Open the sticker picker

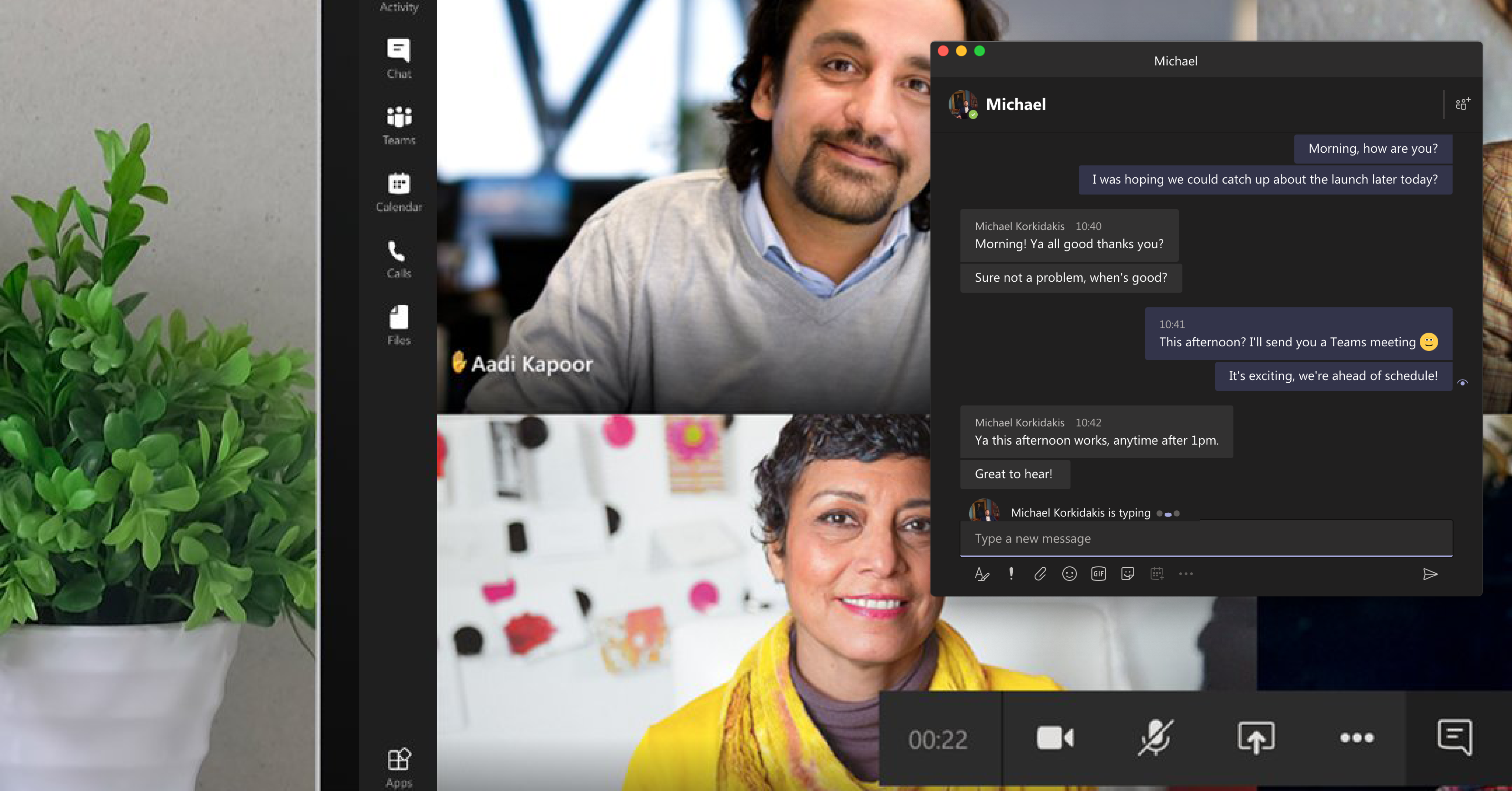pyautogui.click(x=1127, y=574)
